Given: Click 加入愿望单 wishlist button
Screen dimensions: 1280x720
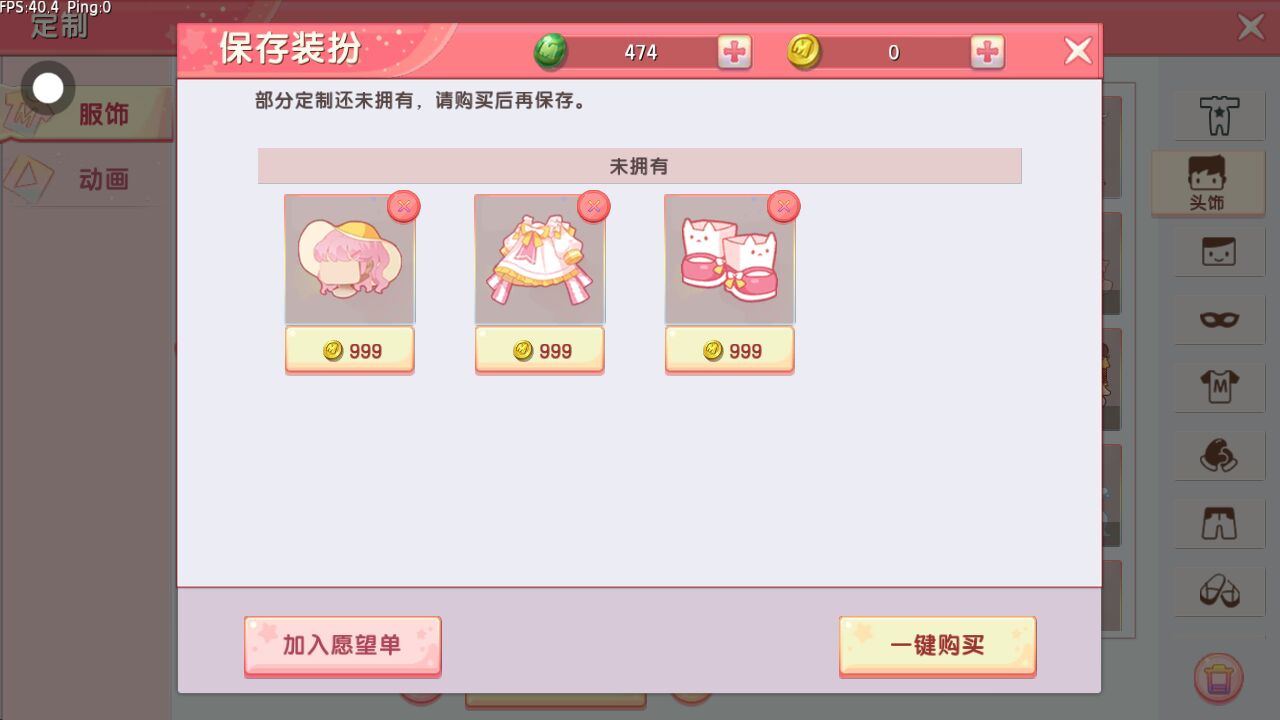Looking at the screenshot, I should click(x=342, y=645).
